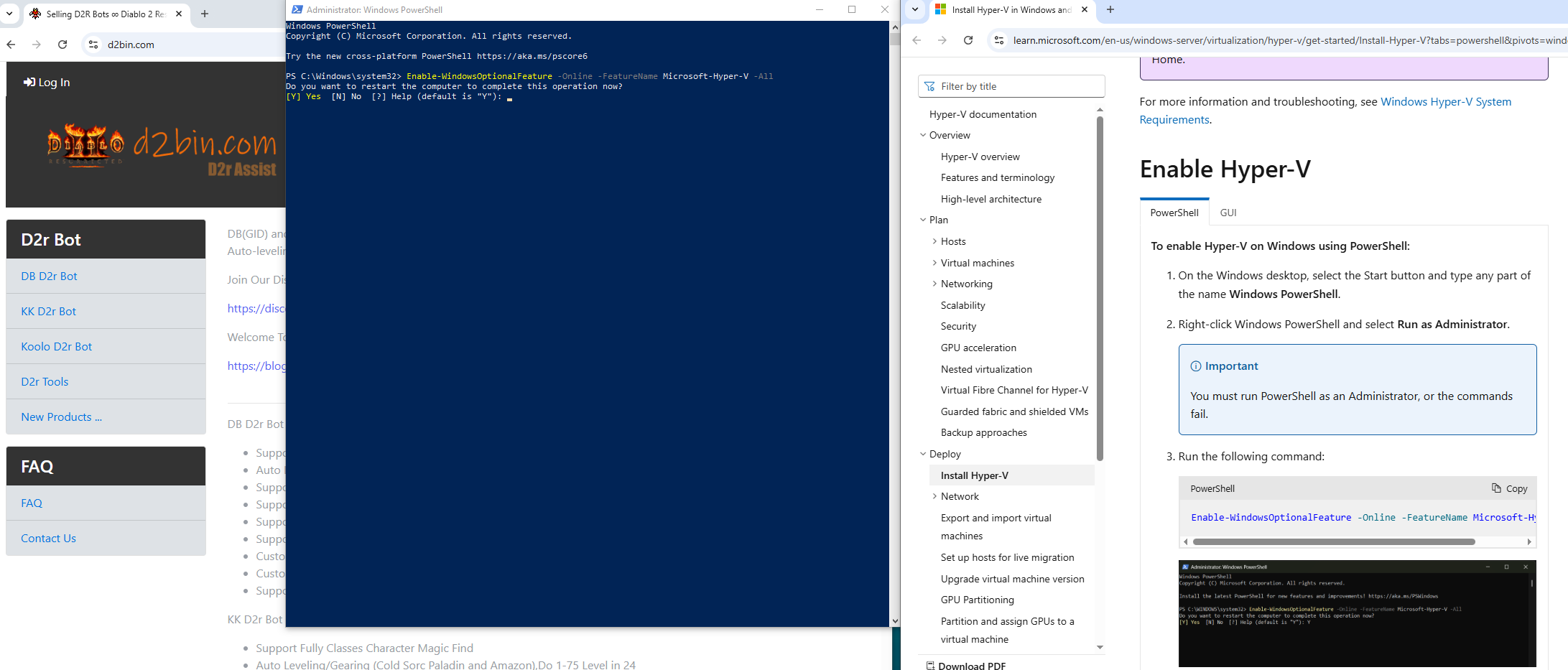Switch to the PowerShell tab
Viewport: 1568px width, 670px height.
pyautogui.click(x=1174, y=213)
